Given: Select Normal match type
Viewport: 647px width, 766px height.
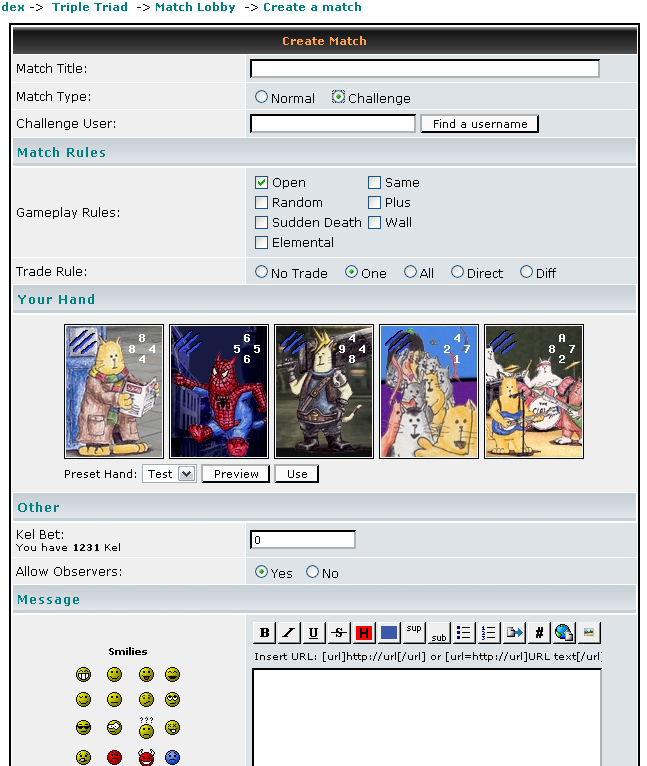Looking at the screenshot, I should click(261, 97).
